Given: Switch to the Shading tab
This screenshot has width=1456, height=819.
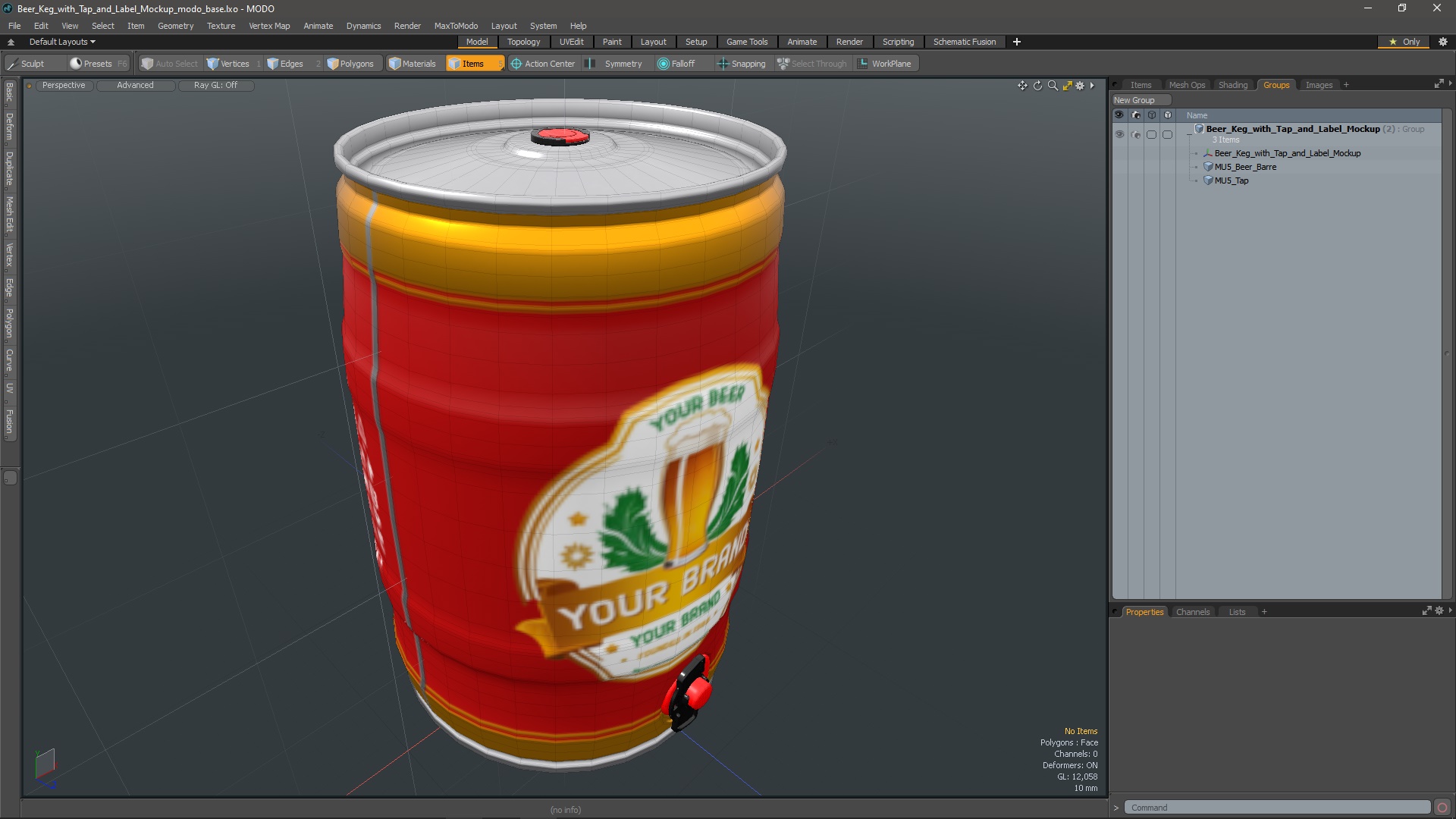Looking at the screenshot, I should click(1232, 85).
